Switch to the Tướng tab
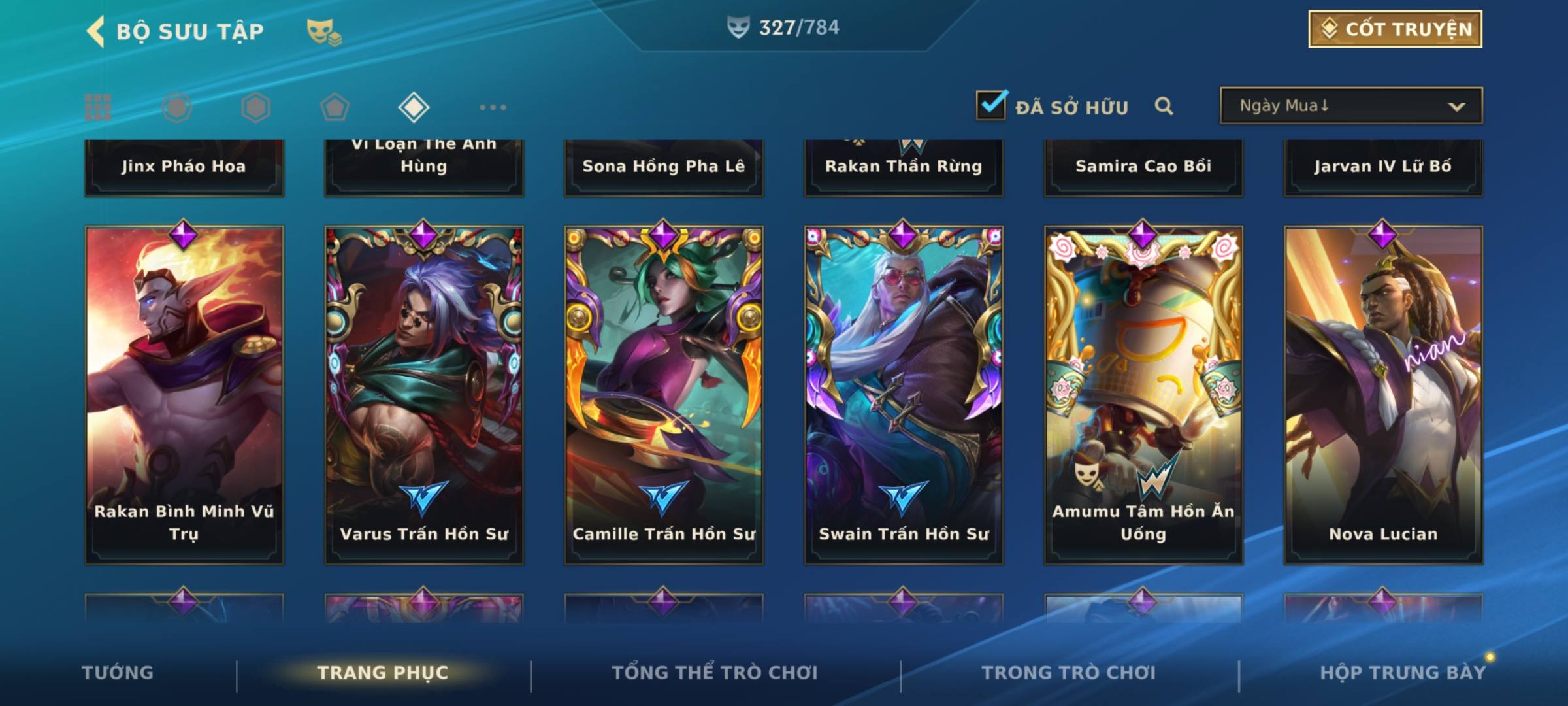Screen dimensions: 1568x706 (x=118, y=673)
